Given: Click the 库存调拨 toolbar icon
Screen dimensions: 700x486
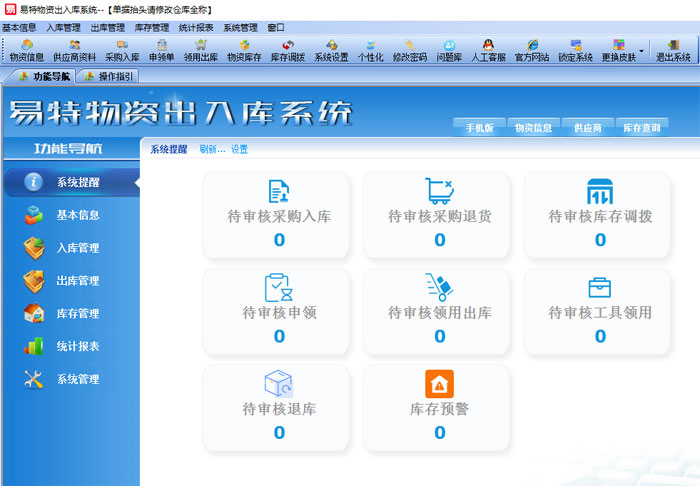Looking at the screenshot, I should click(x=288, y=50).
